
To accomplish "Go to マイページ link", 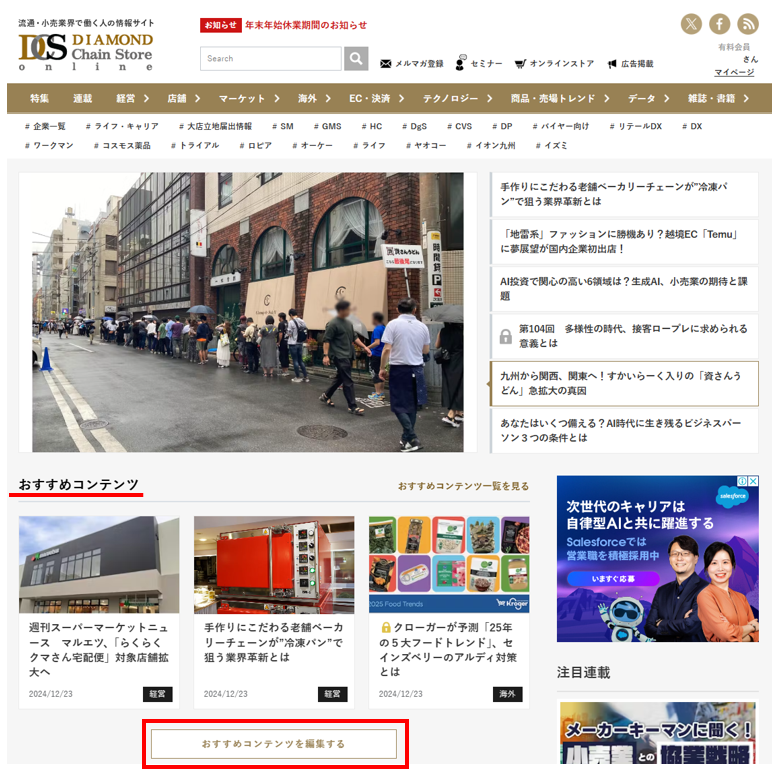I will tap(734, 73).
